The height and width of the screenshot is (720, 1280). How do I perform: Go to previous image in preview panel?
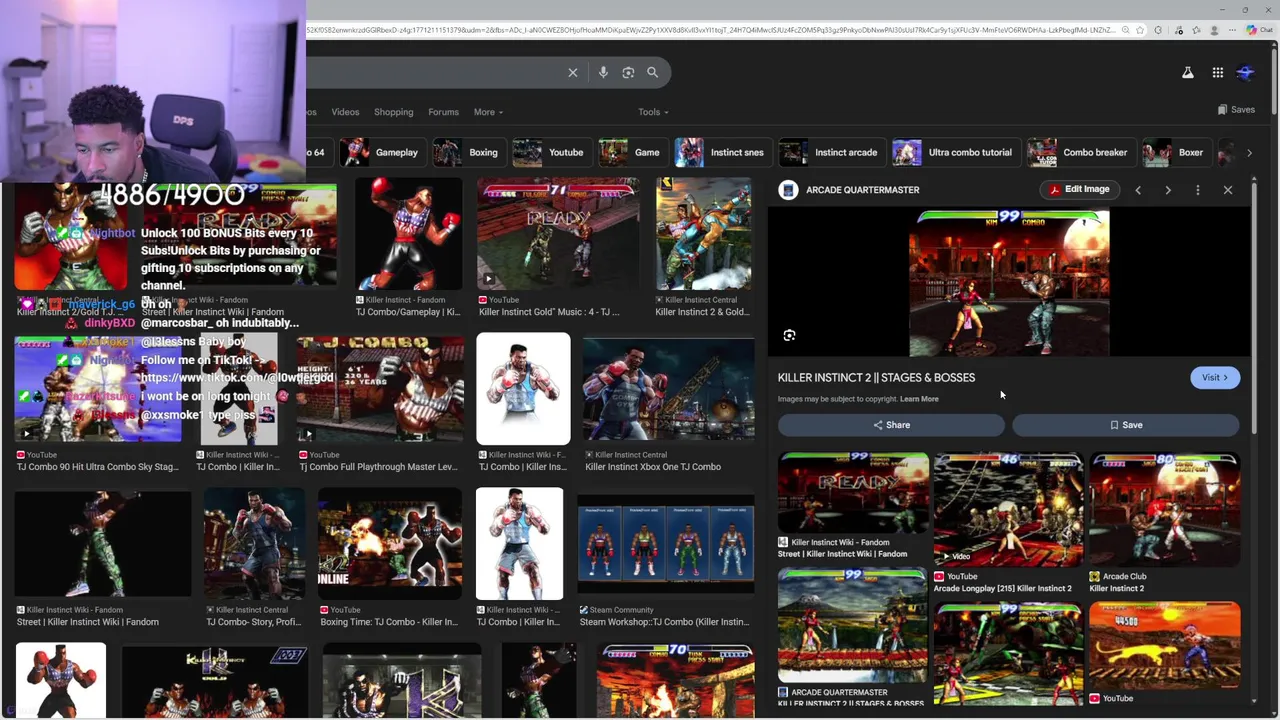point(1138,190)
